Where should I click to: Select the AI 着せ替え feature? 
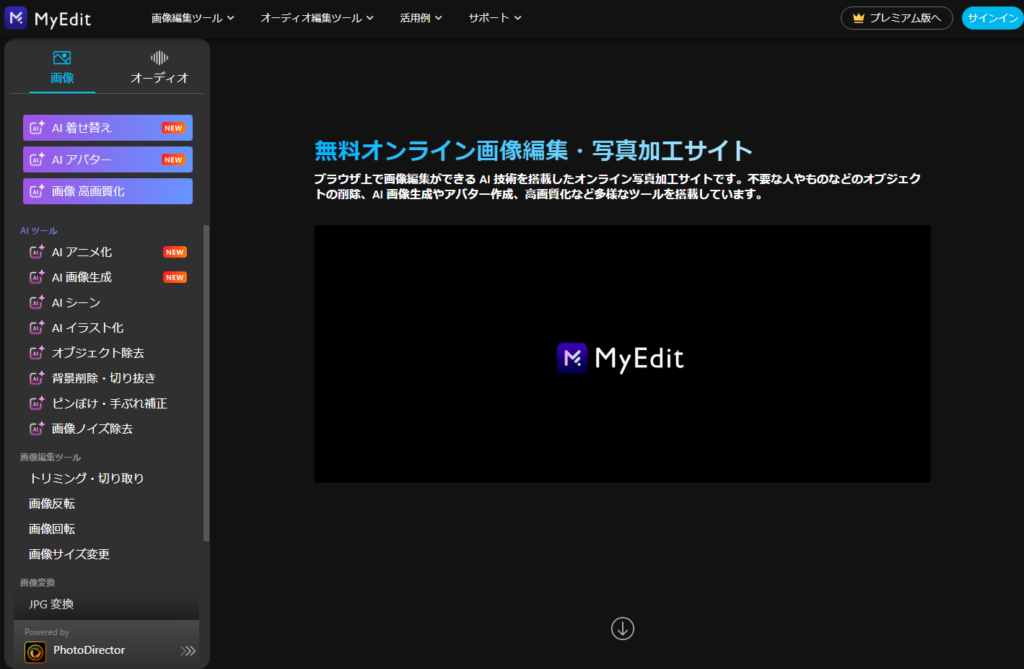click(x=107, y=127)
